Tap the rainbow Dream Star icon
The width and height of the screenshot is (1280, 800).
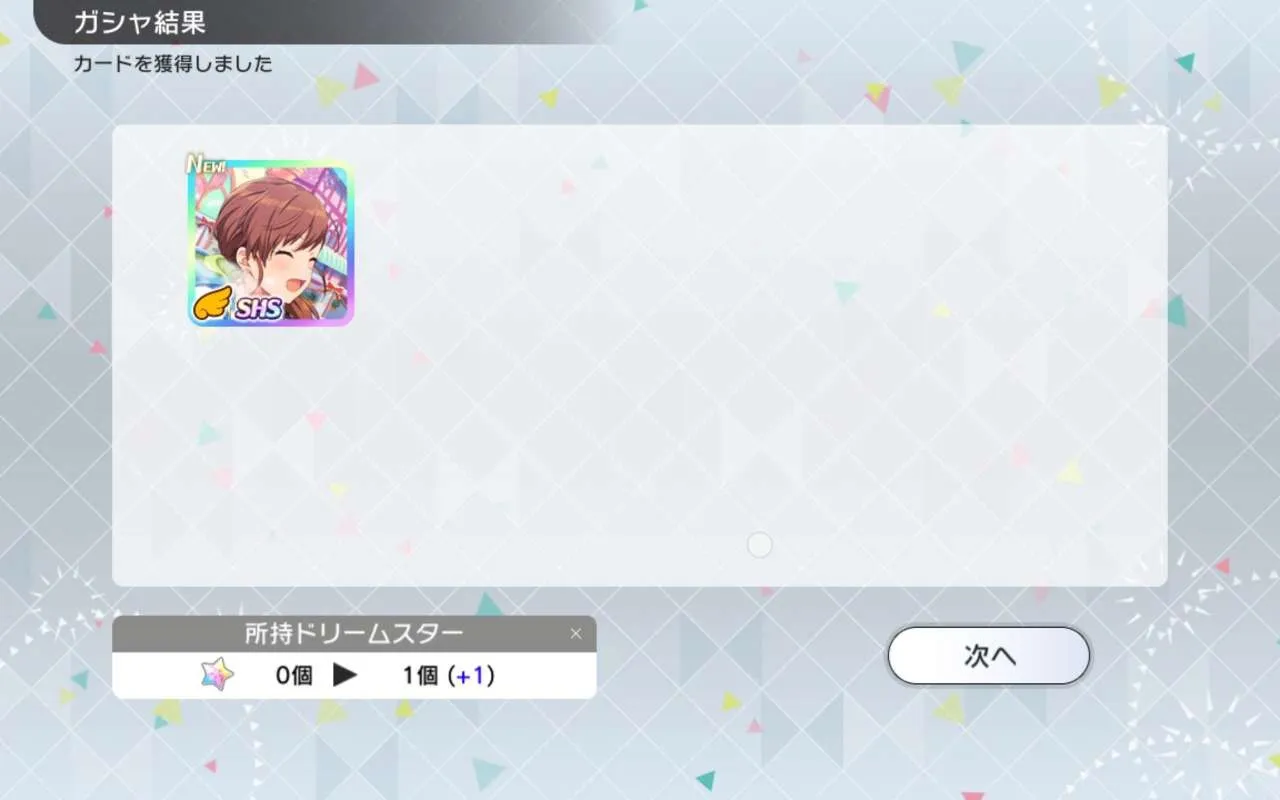coord(217,676)
